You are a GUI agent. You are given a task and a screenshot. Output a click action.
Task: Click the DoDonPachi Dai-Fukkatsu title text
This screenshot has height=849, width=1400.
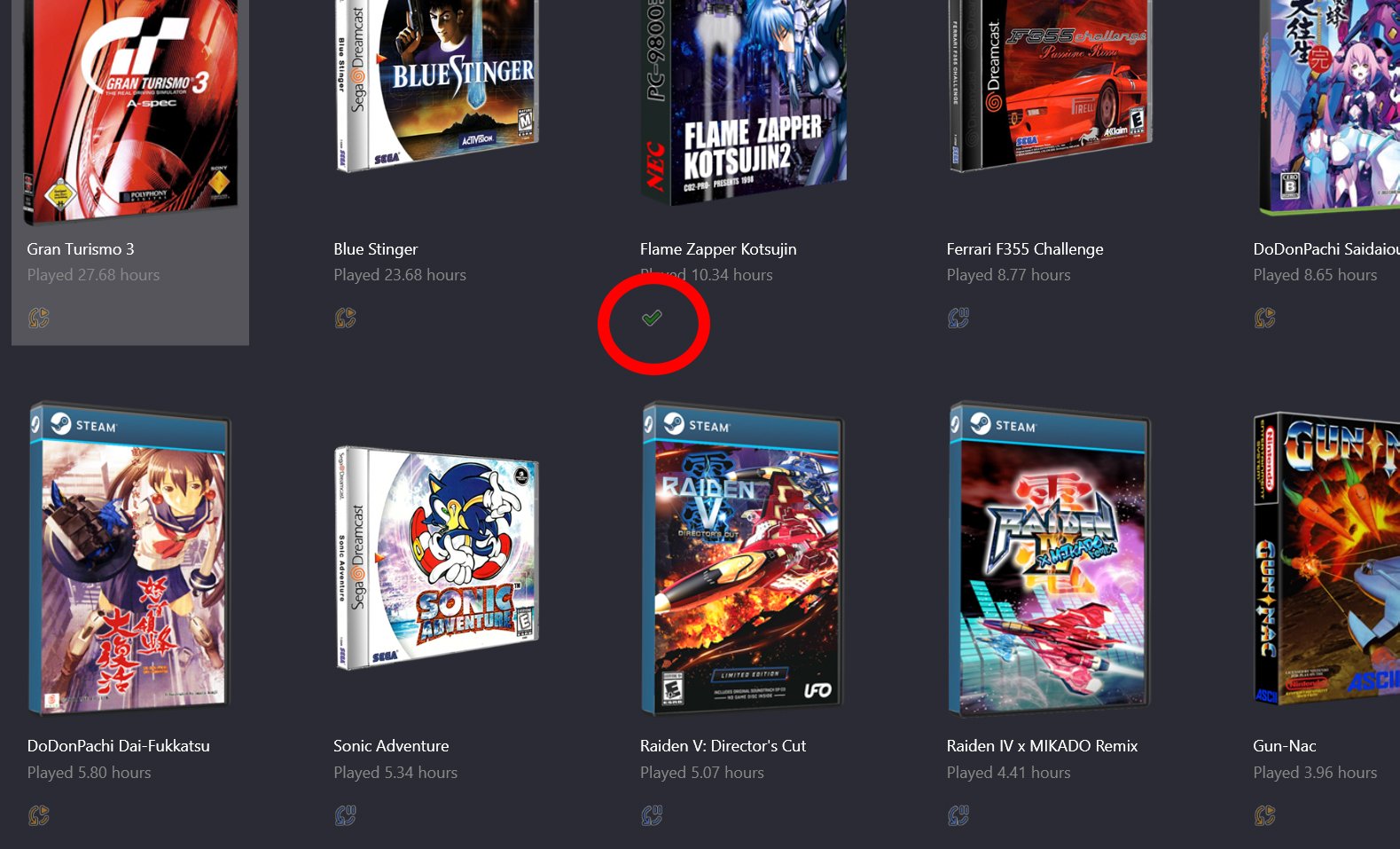118,746
